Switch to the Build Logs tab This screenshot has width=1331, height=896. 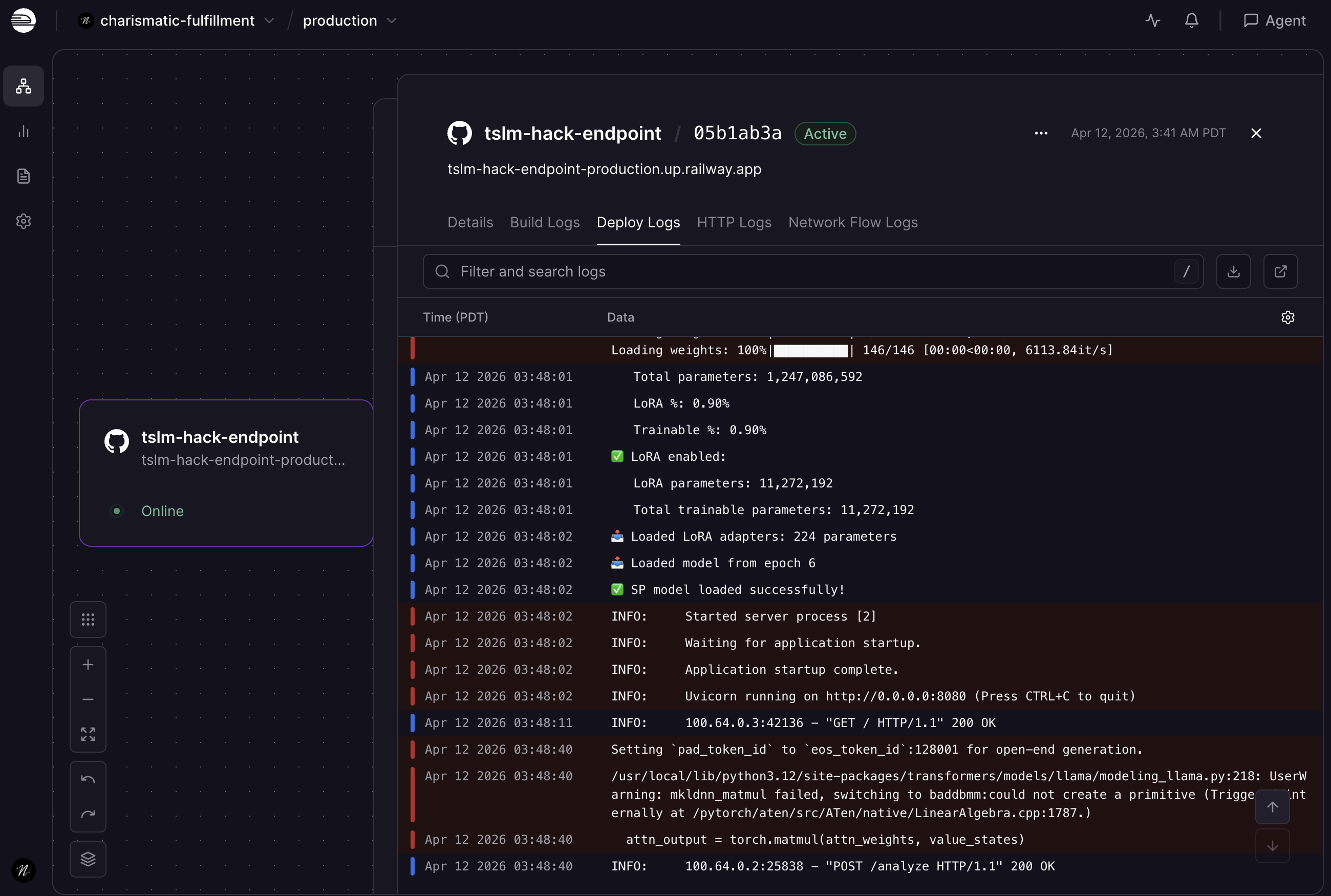point(544,222)
